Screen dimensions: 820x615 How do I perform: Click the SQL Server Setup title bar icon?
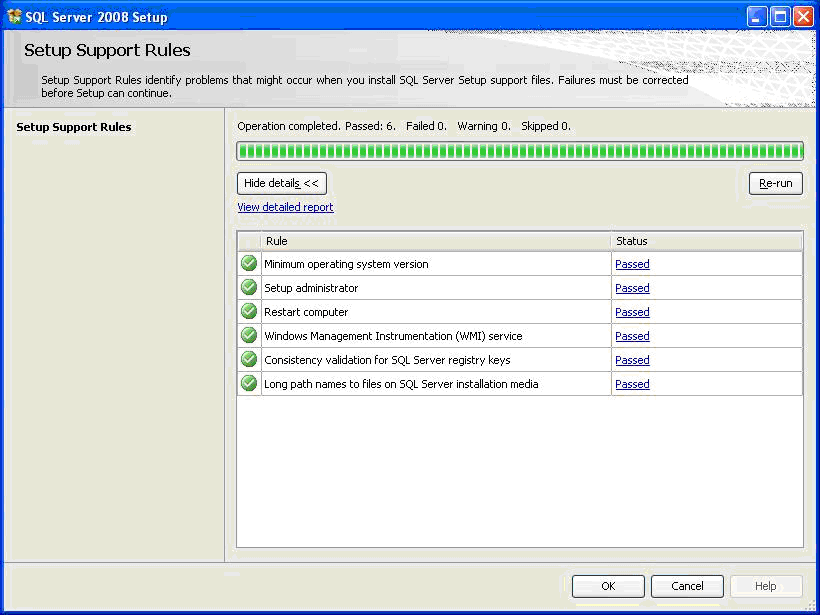14,16
